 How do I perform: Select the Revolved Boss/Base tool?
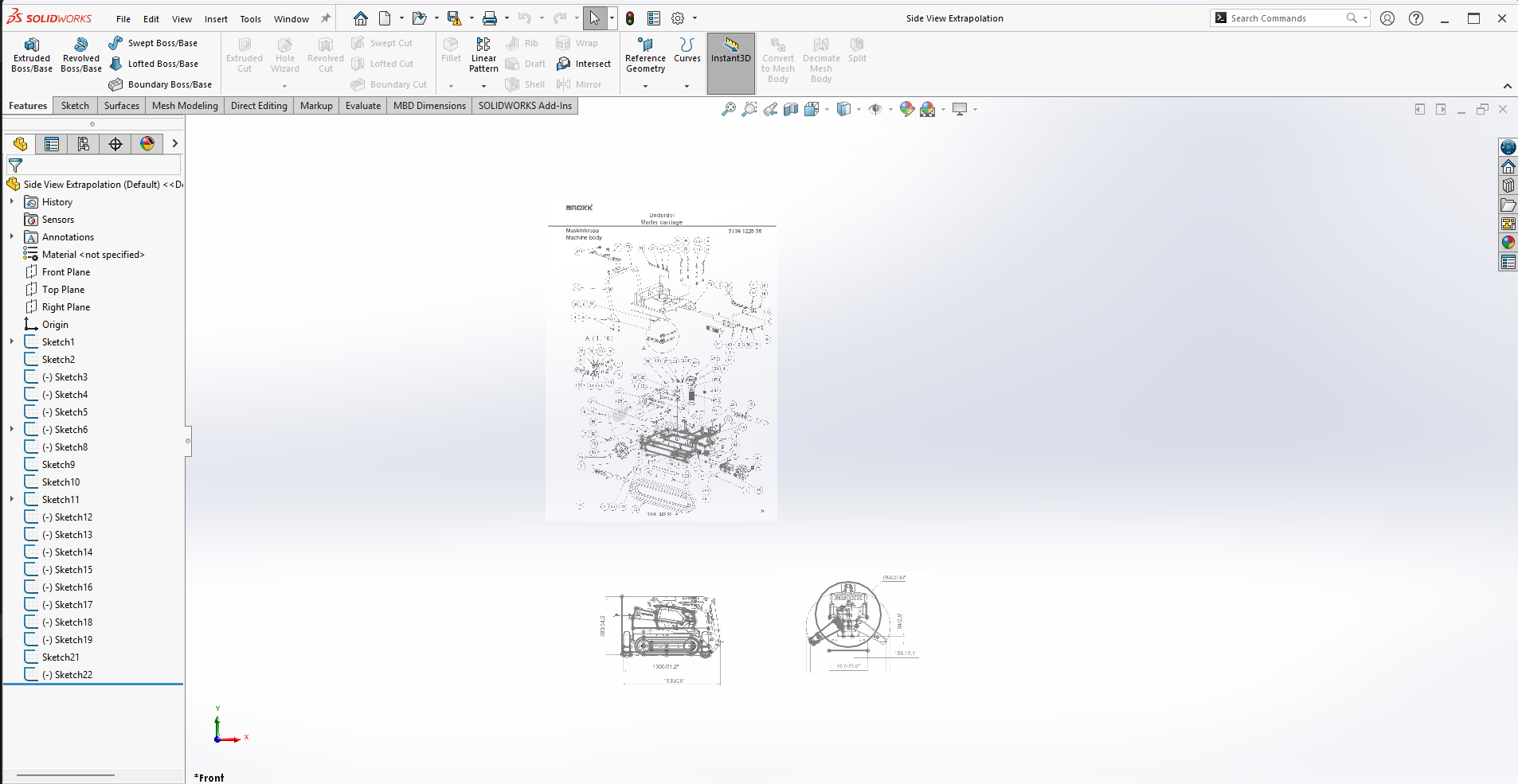coord(81,54)
